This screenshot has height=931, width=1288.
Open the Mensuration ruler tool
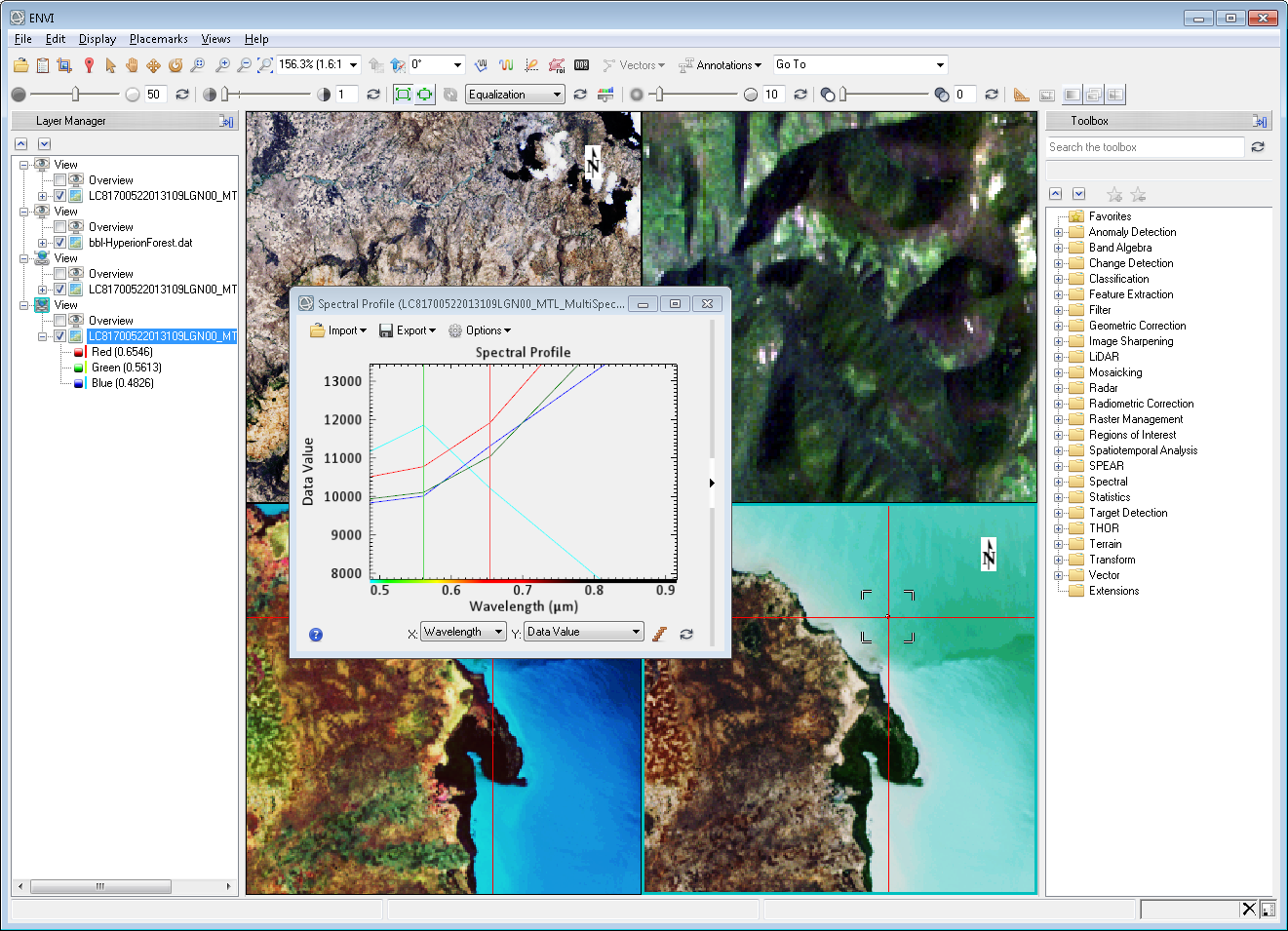pos(1021,95)
